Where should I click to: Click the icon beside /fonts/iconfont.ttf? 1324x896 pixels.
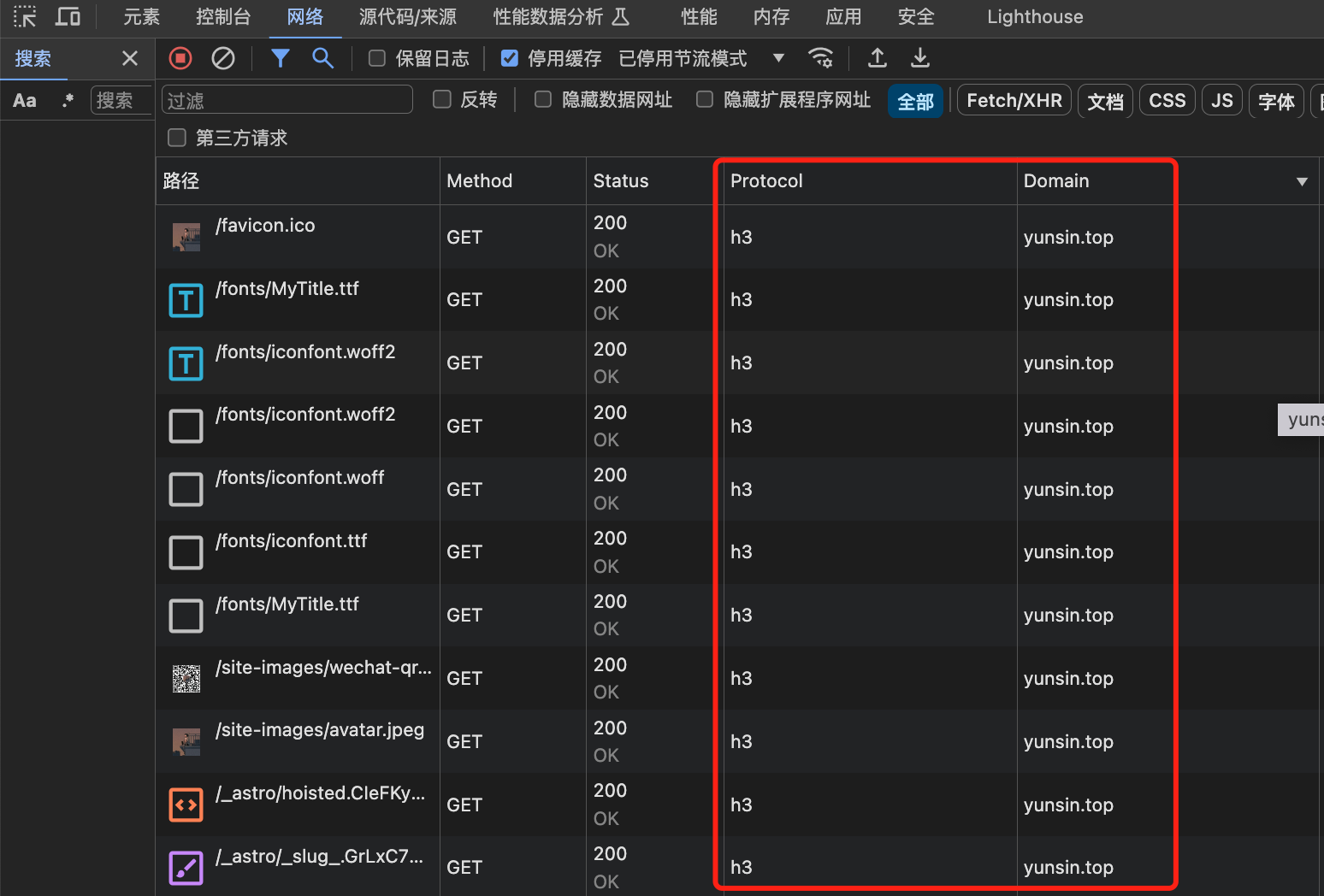(x=186, y=552)
